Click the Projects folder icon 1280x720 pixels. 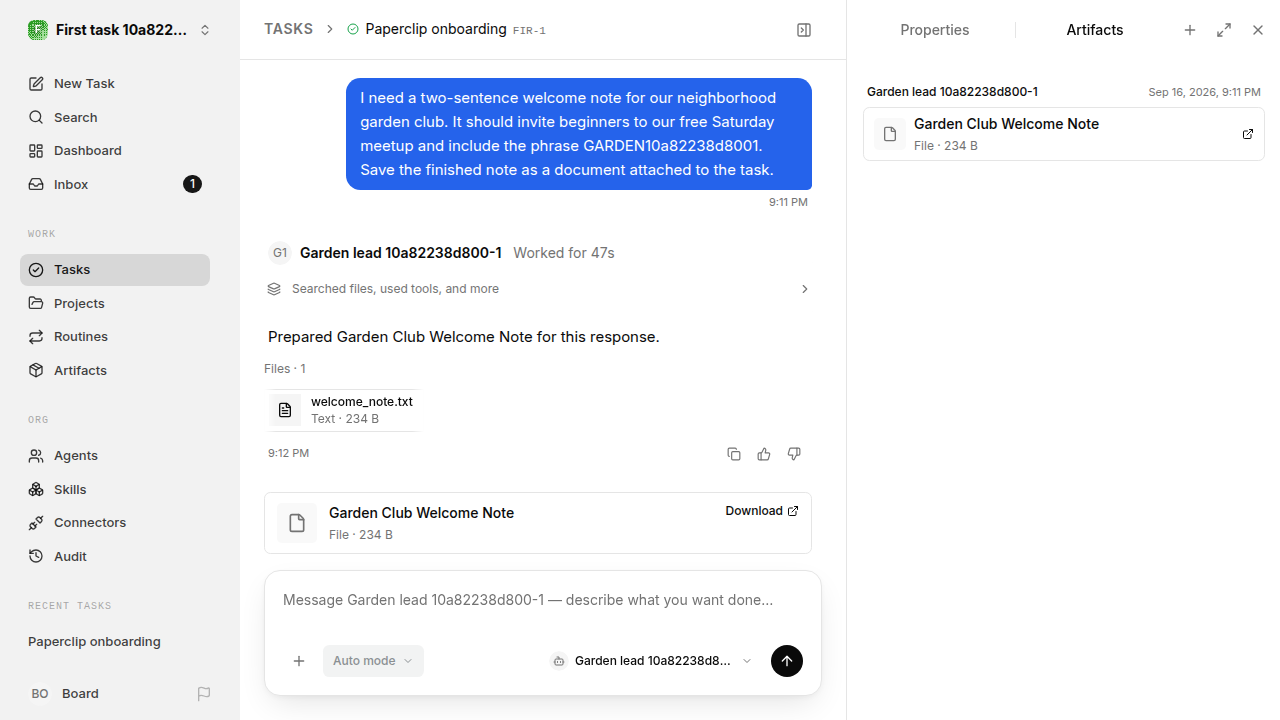pyautogui.click(x=36, y=303)
